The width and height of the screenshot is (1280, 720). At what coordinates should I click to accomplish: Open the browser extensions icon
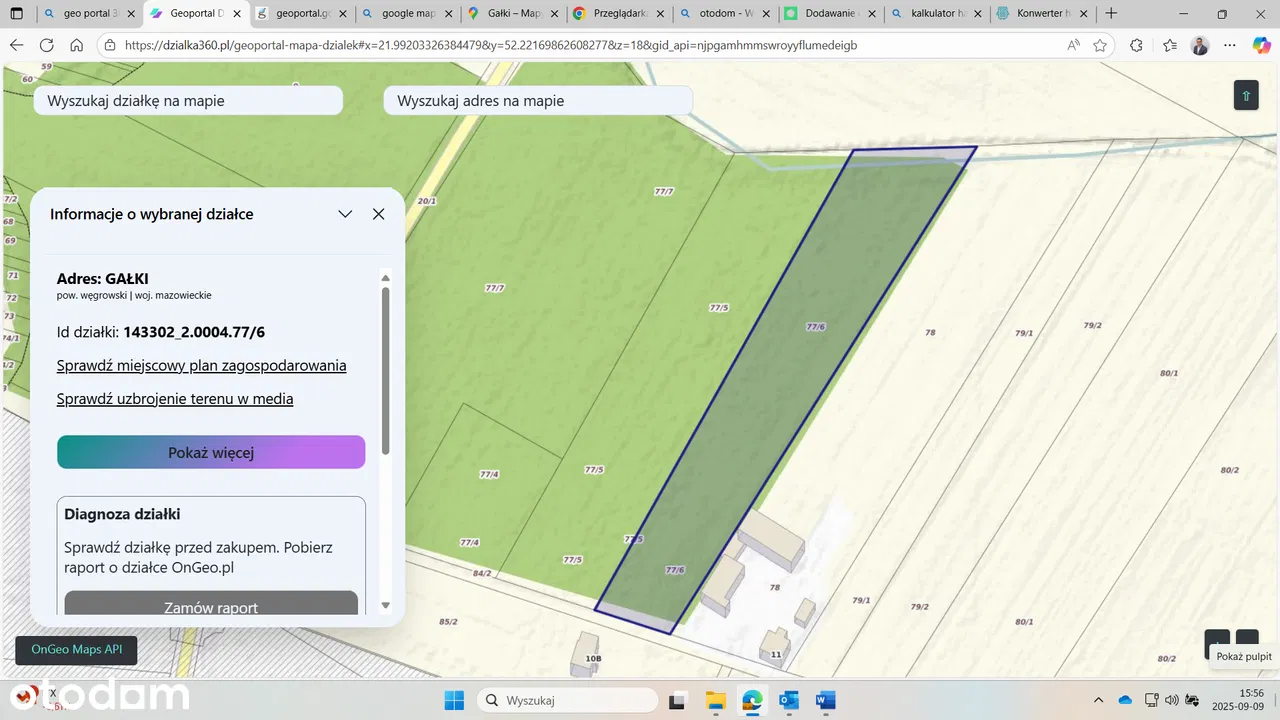point(1136,46)
